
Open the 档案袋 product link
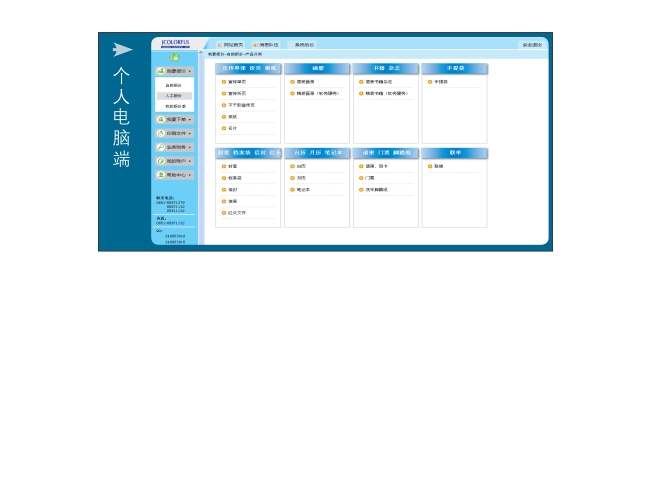coord(234,178)
